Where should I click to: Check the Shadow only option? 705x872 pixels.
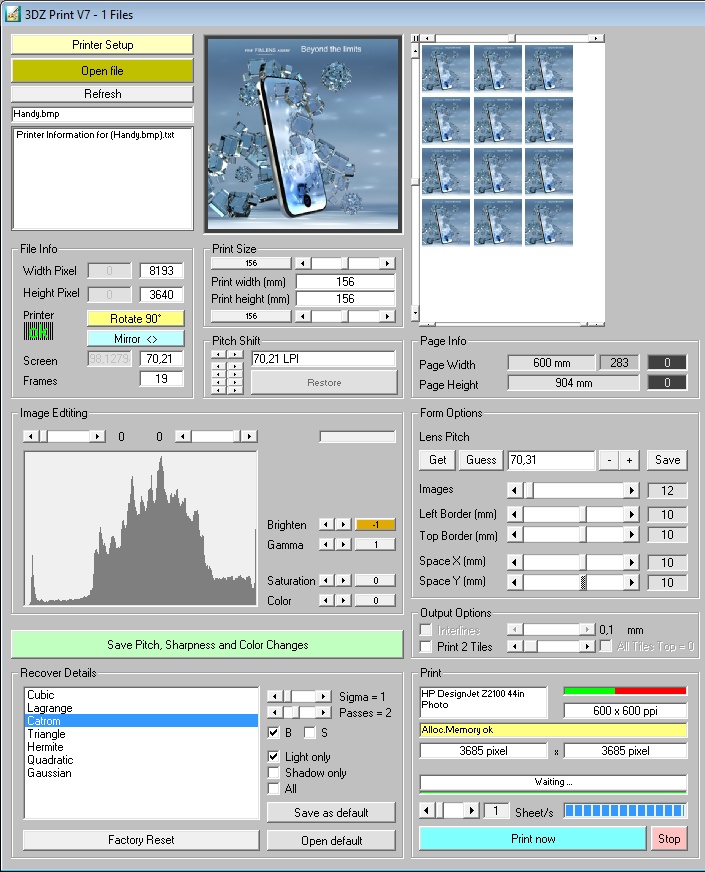click(274, 773)
